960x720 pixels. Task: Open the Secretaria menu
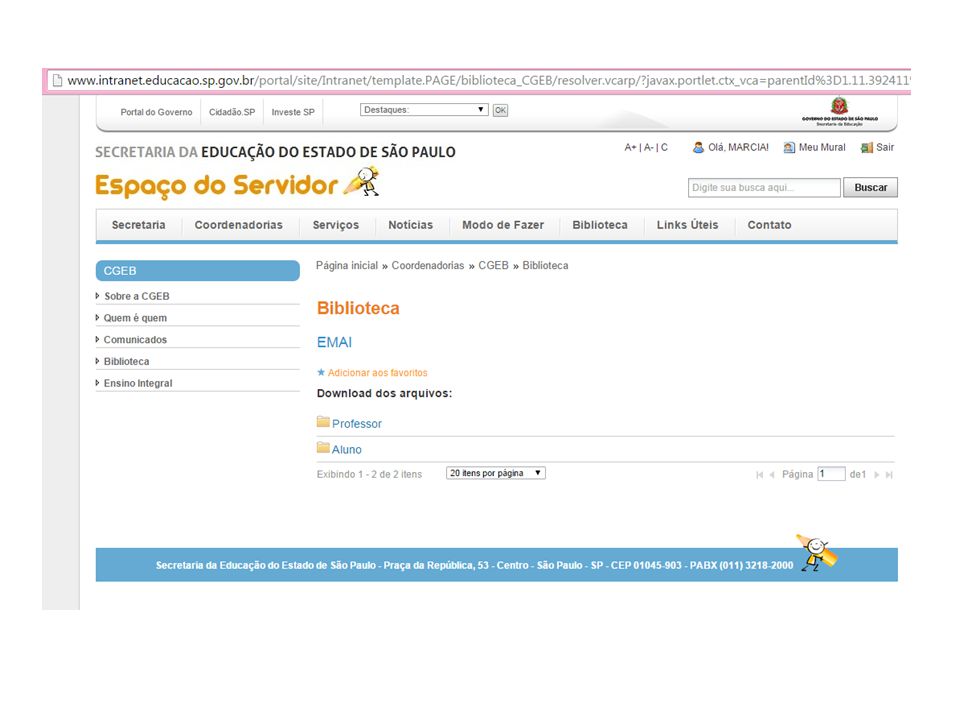[138, 225]
